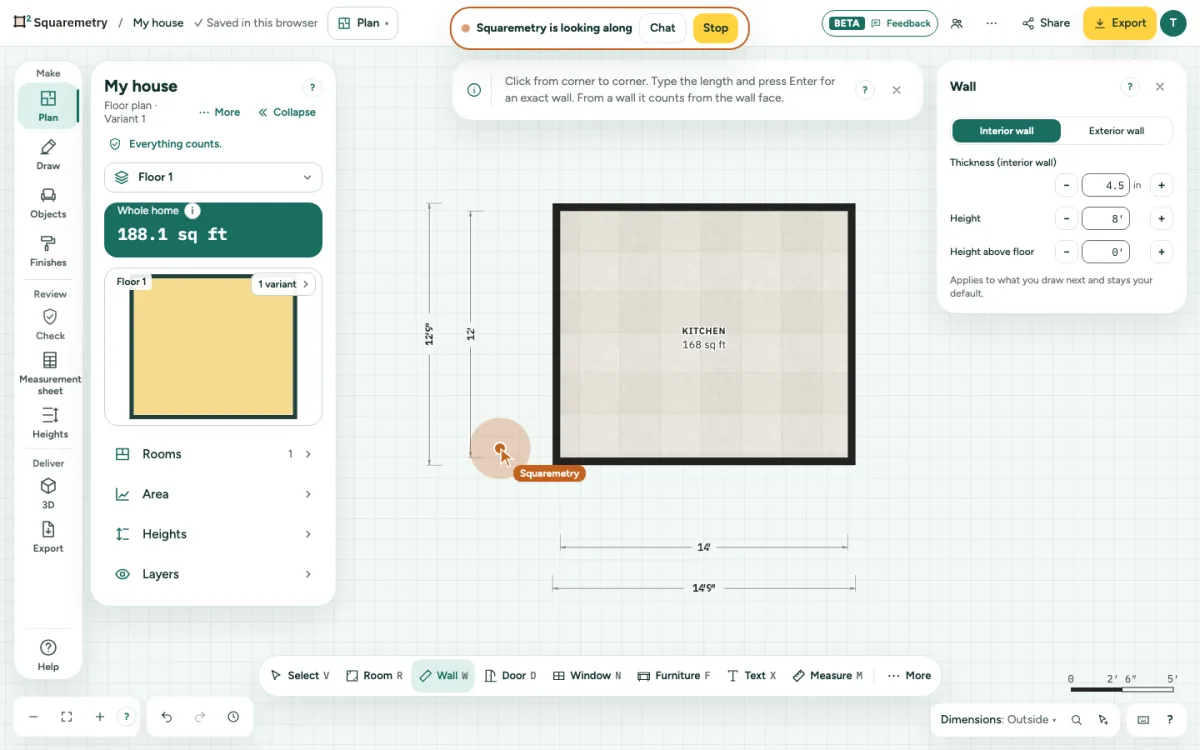Viewport: 1200px width, 750px height.
Task: Open the Finishes section in the sidebar
Action: click(48, 251)
